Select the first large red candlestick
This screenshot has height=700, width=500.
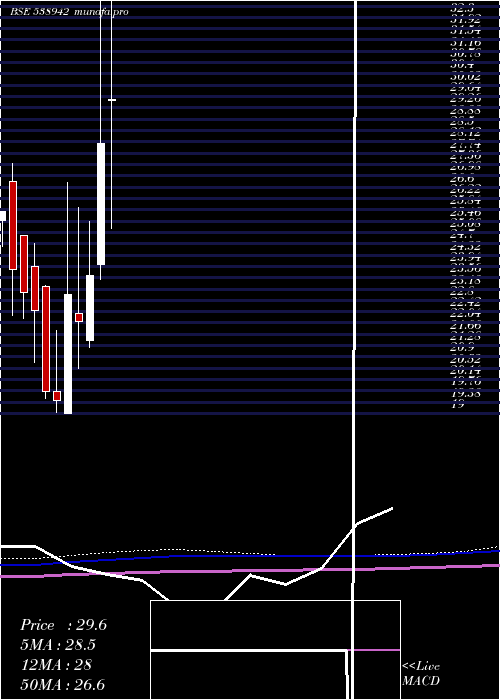tap(13, 225)
